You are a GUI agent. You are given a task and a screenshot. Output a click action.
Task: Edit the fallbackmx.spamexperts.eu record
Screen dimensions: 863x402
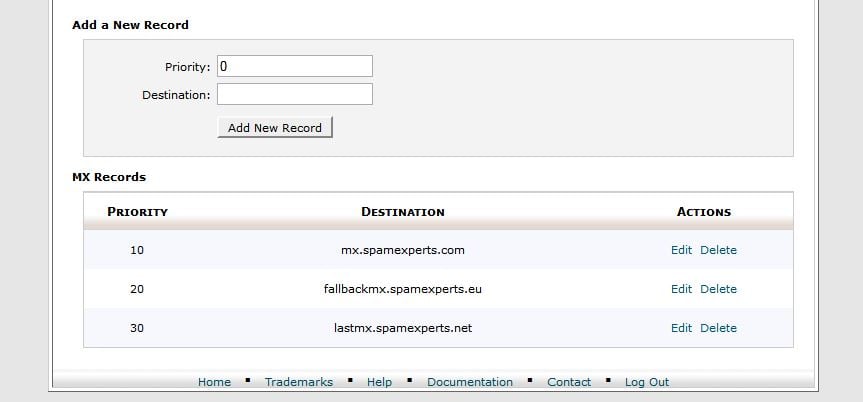pos(681,289)
